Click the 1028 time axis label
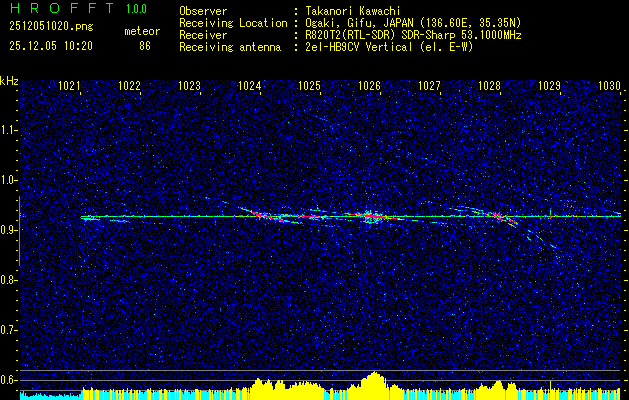This screenshot has width=629, height=400. click(489, 85)
